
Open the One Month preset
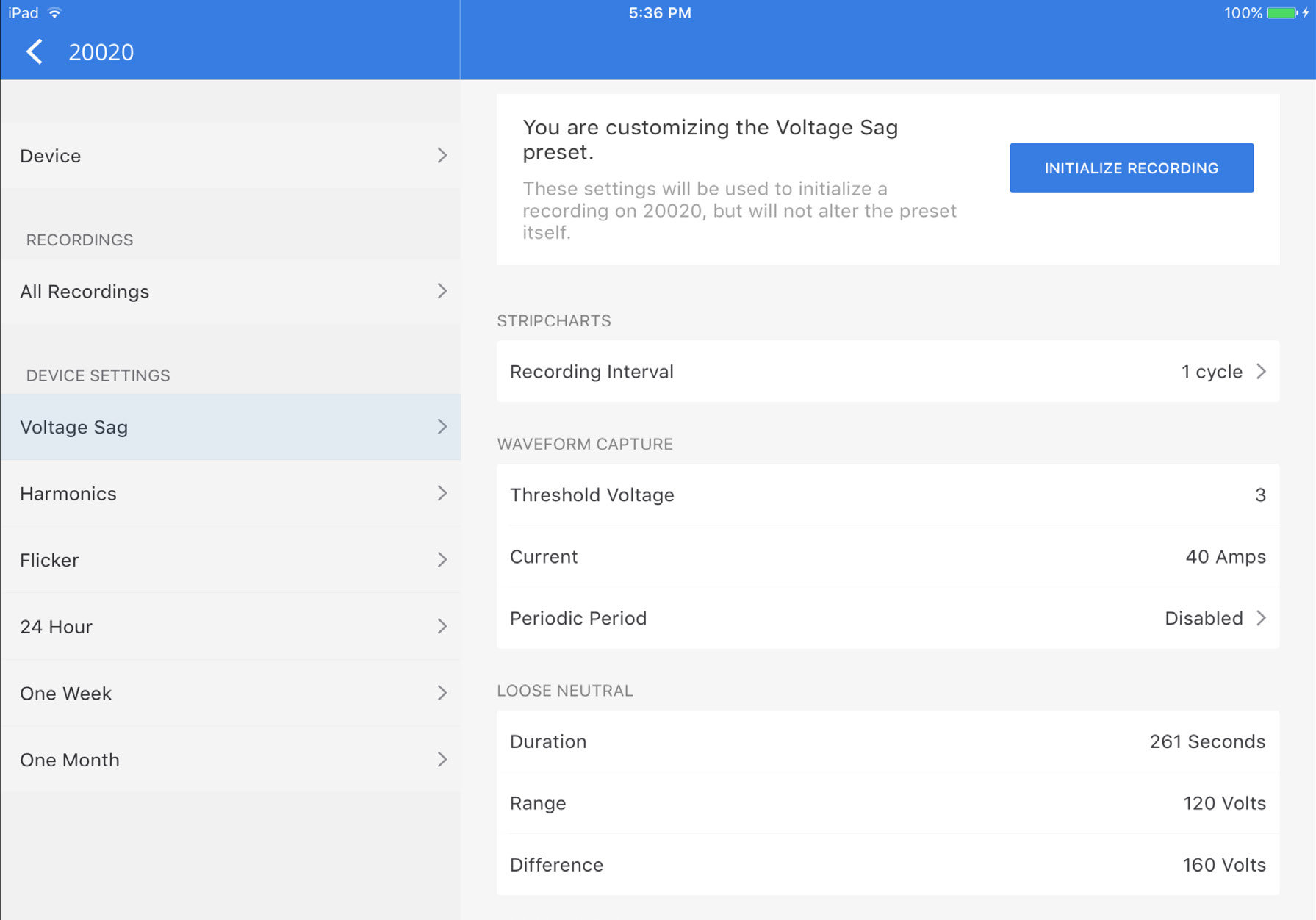coord(230,759)
